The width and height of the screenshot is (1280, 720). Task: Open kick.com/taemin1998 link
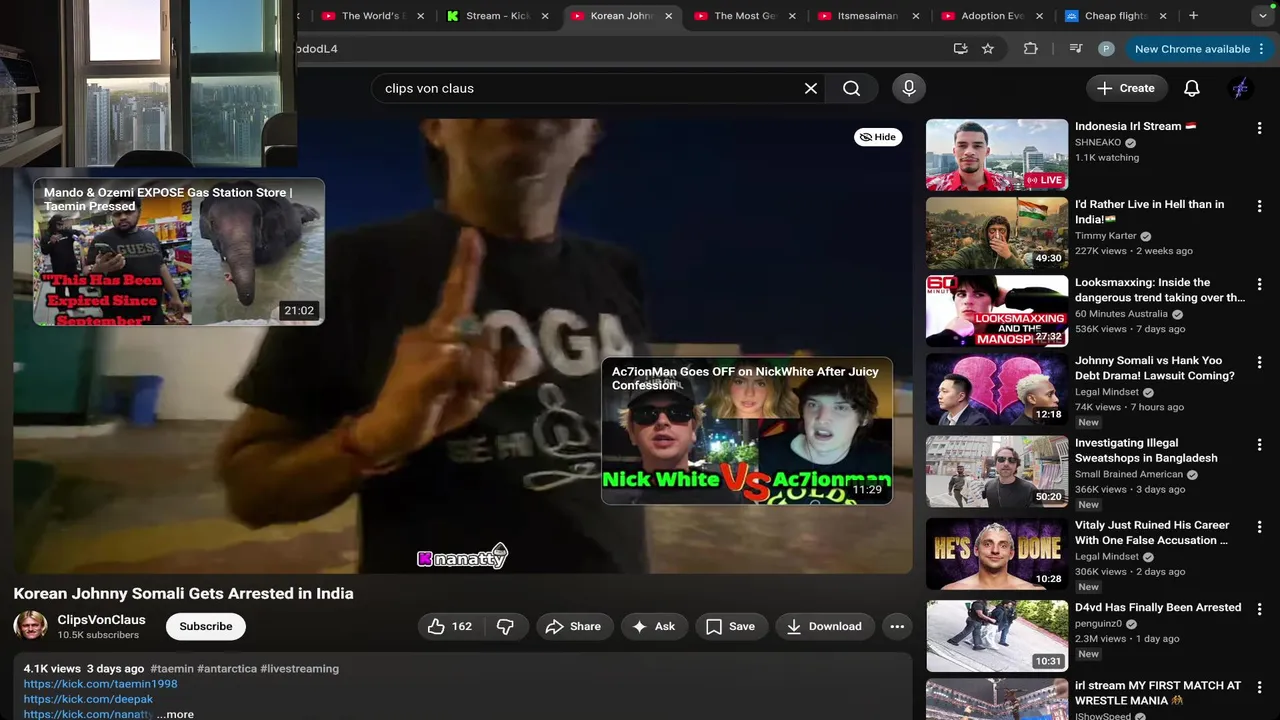[100, 684]
